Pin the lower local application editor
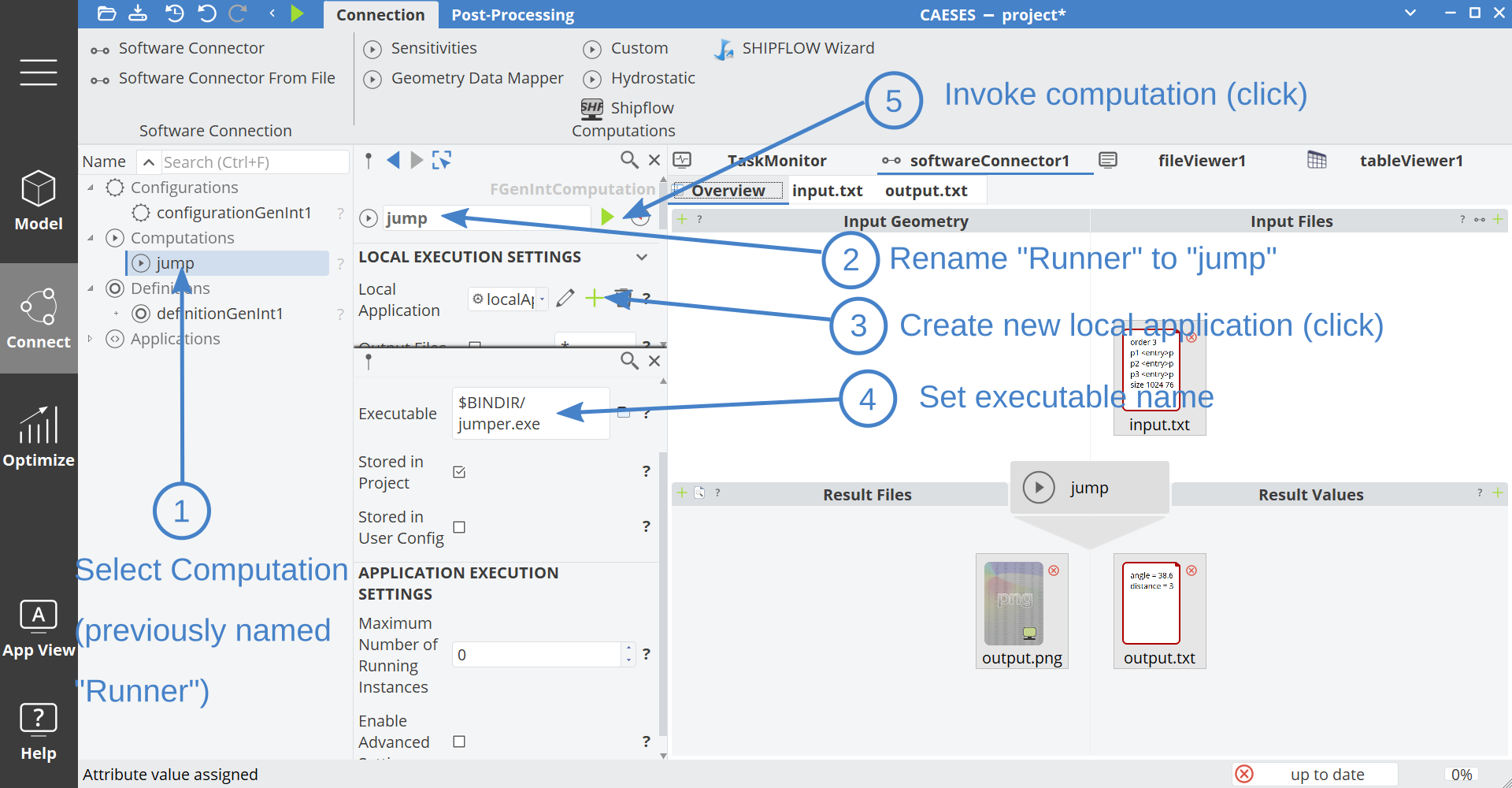Image resolution: width=1512 pixels, height=788 pixels. pyautogui.click(x=369, y=361)
